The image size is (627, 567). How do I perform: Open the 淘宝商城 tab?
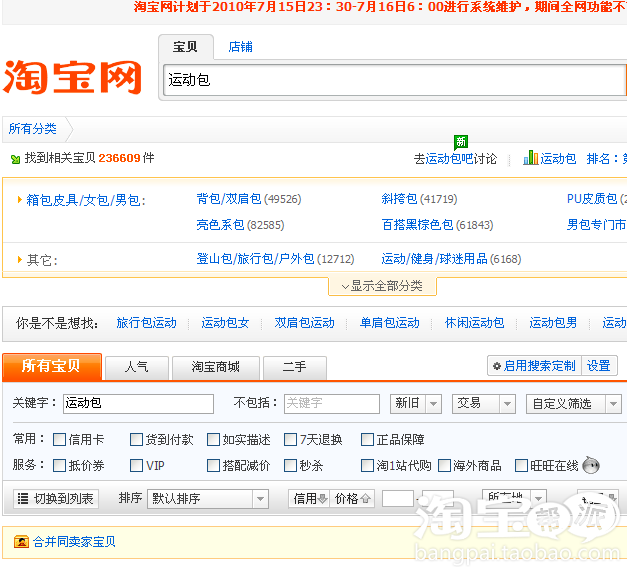click(x=216, y=367)
